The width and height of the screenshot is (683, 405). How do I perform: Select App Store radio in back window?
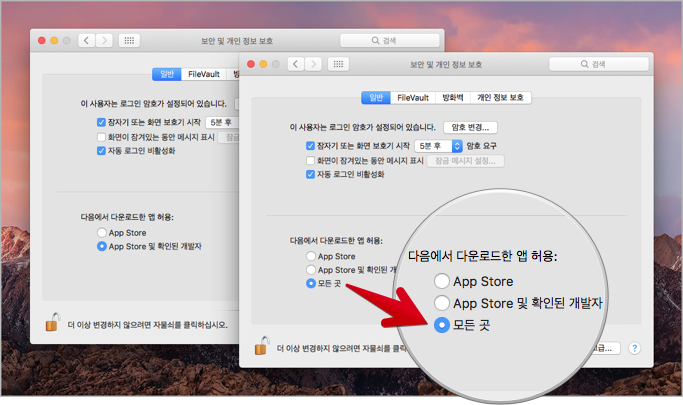[102, 233]
